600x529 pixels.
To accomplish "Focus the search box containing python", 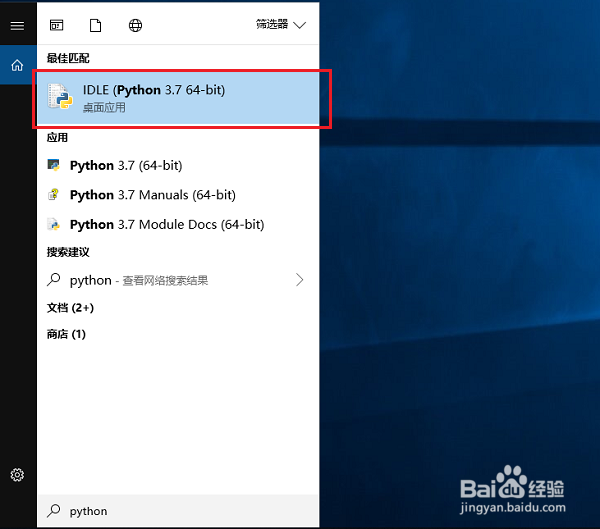I will [178, 511].
